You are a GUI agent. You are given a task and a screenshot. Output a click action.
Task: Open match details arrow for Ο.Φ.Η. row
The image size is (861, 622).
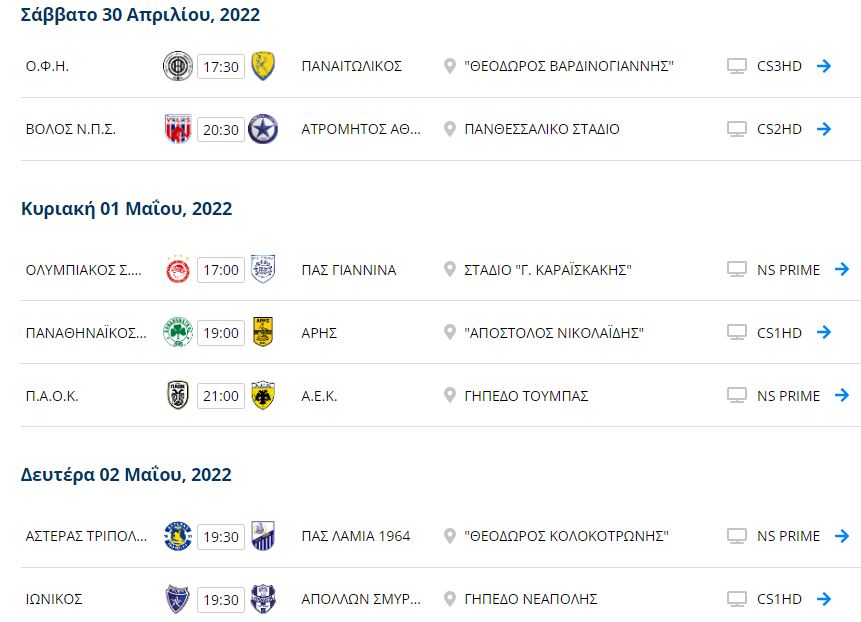tap(824, 66)
